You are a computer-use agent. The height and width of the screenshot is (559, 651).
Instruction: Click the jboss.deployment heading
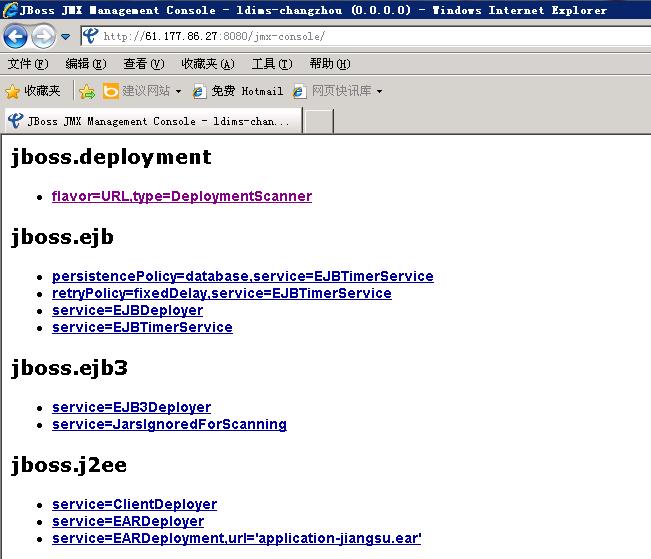[x=111, y=157]
